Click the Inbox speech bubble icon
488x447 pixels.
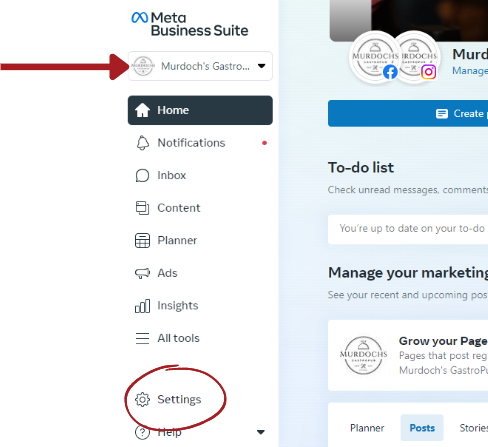click(x=142, y=175)
